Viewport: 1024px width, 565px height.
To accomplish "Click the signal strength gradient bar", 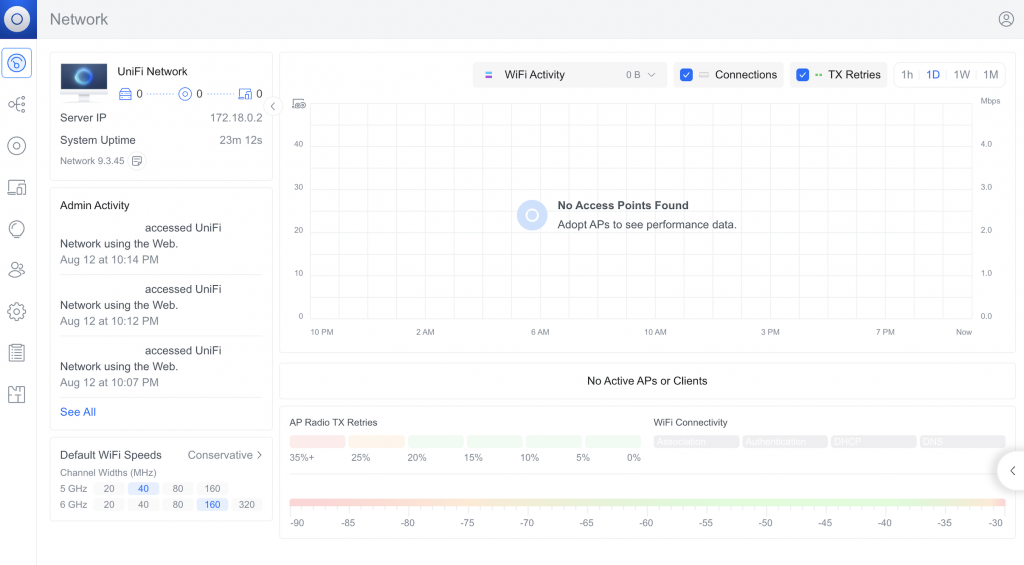I will [647, 503].
